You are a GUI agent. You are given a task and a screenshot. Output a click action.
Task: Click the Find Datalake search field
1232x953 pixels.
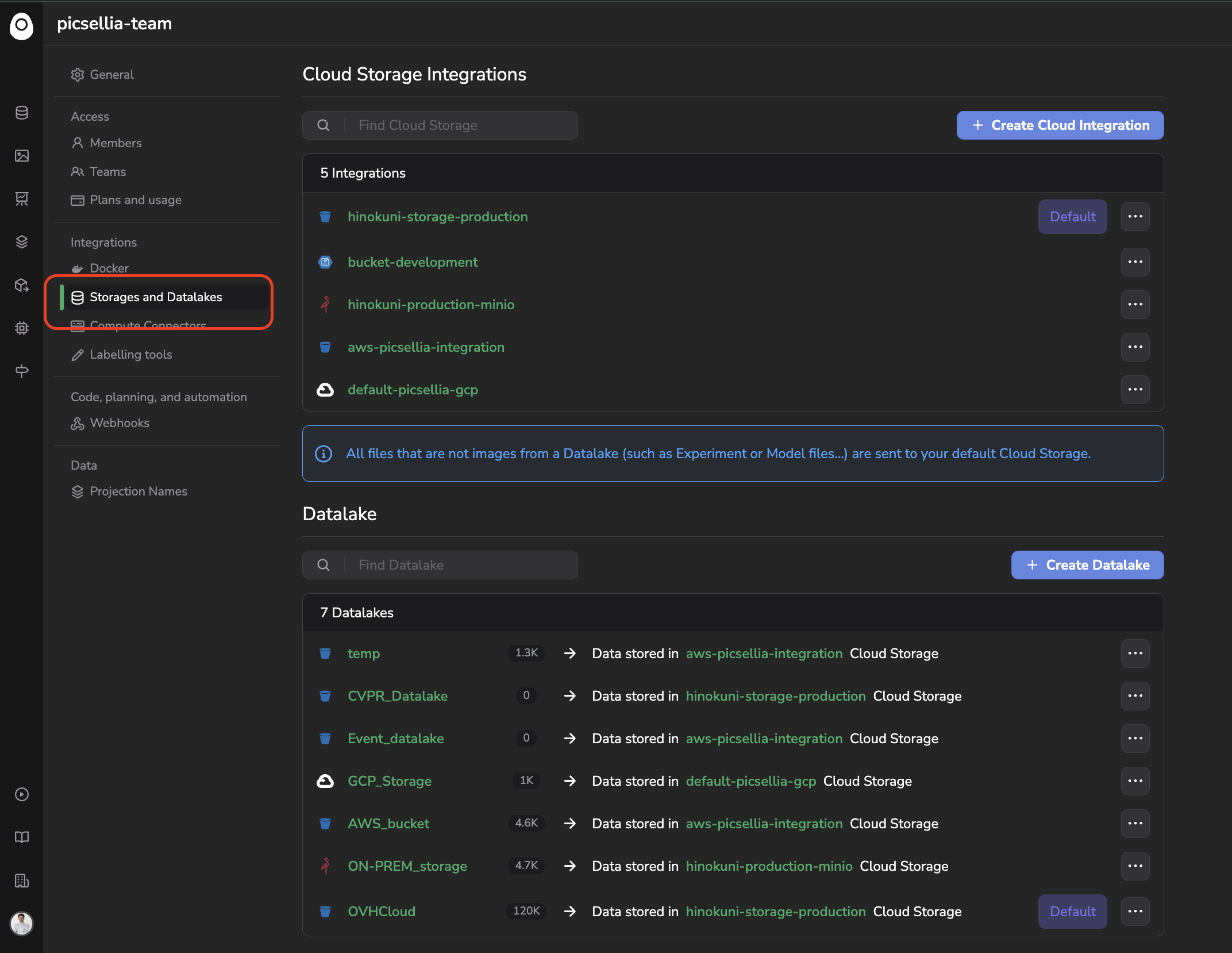point(440,565)
